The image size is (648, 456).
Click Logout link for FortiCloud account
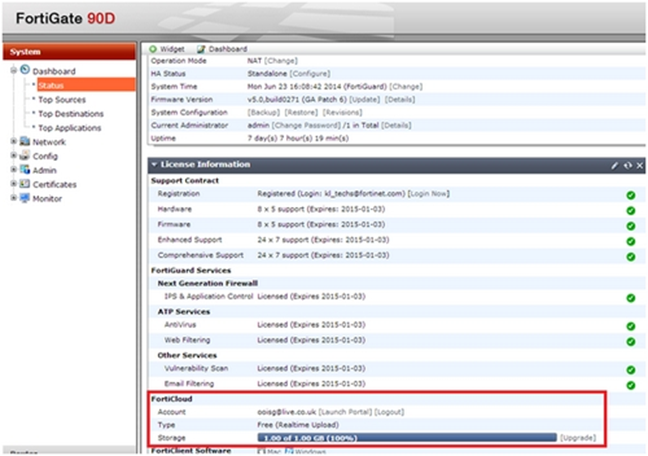(389, 412)
